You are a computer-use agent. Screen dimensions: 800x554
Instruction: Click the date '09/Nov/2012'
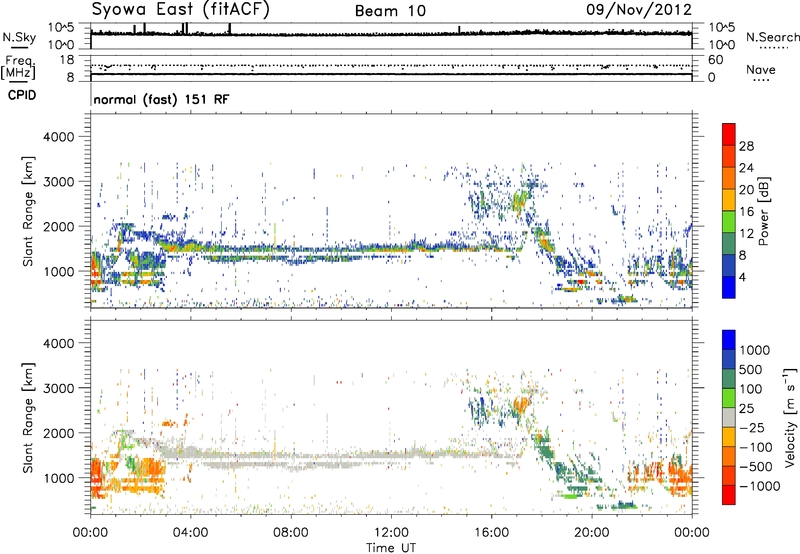pos(639,10)
